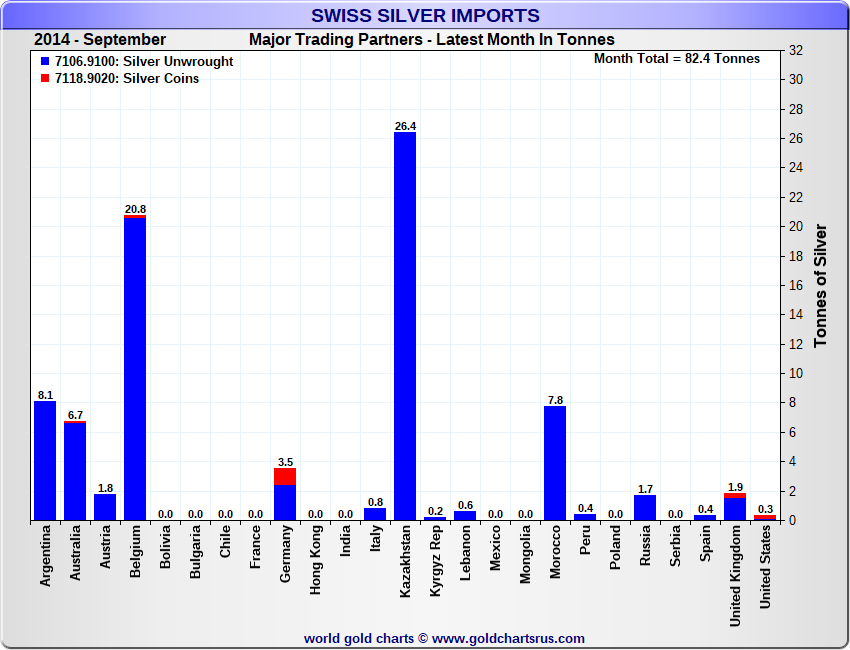Click the Tonnes of Silver axis title

tap(821, 285)
